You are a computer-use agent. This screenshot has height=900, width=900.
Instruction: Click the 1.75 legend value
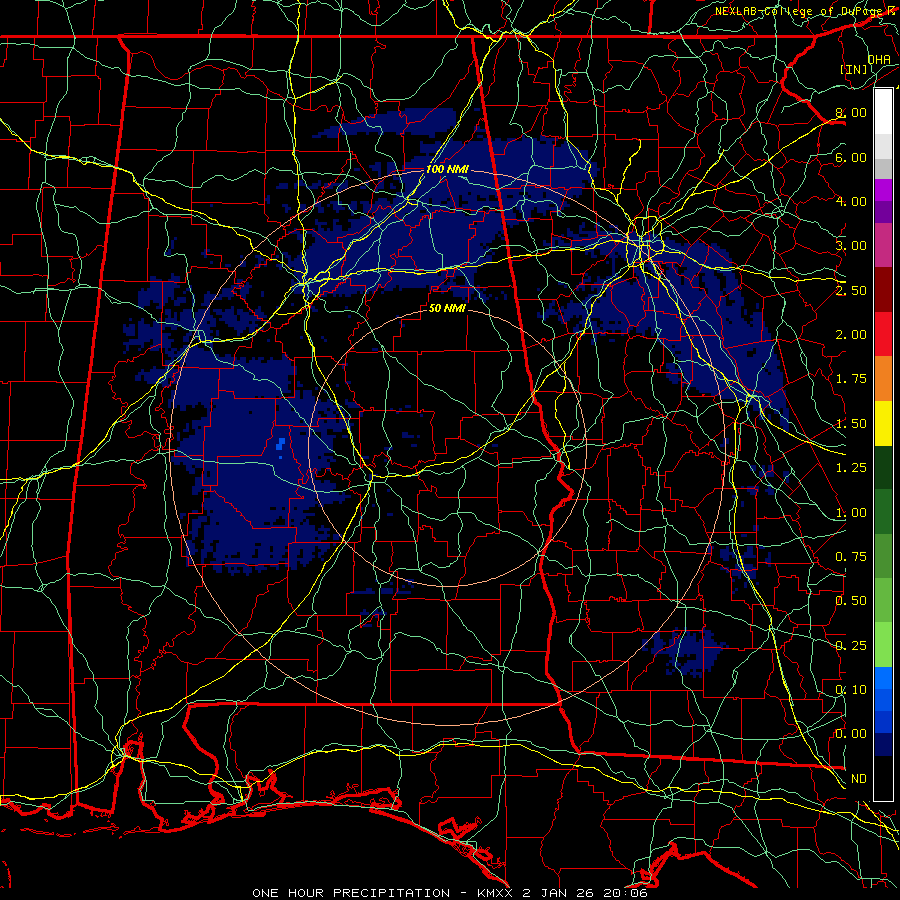pyautogui.click(x=851, y=379)
